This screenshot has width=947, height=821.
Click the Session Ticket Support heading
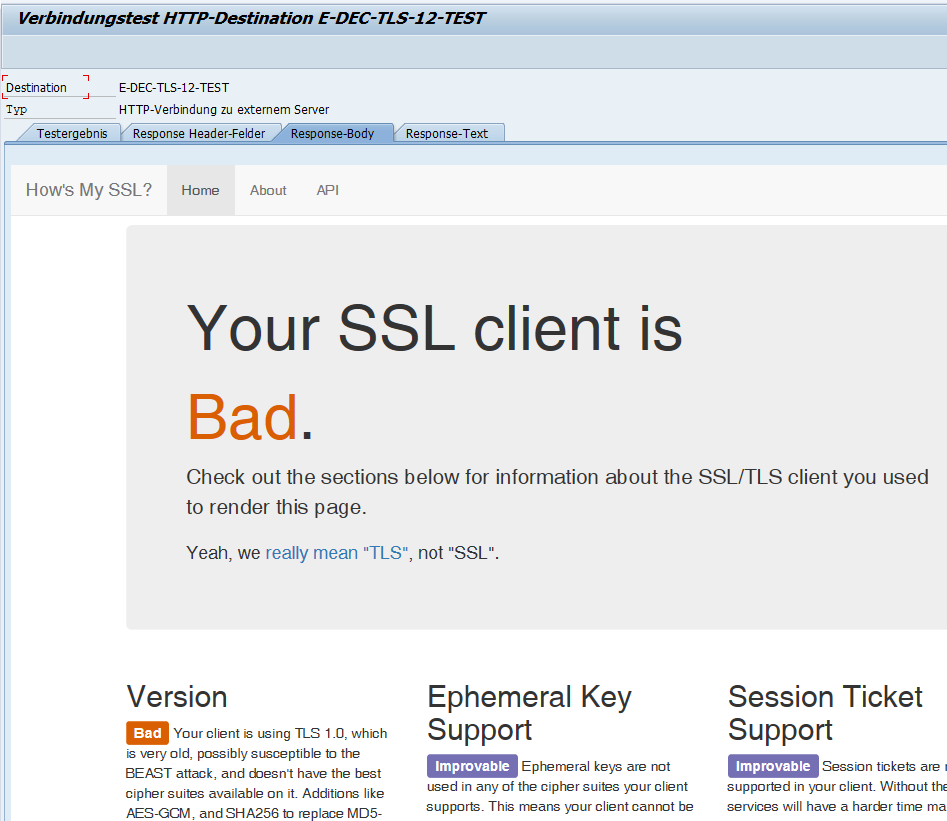(824, 713)
